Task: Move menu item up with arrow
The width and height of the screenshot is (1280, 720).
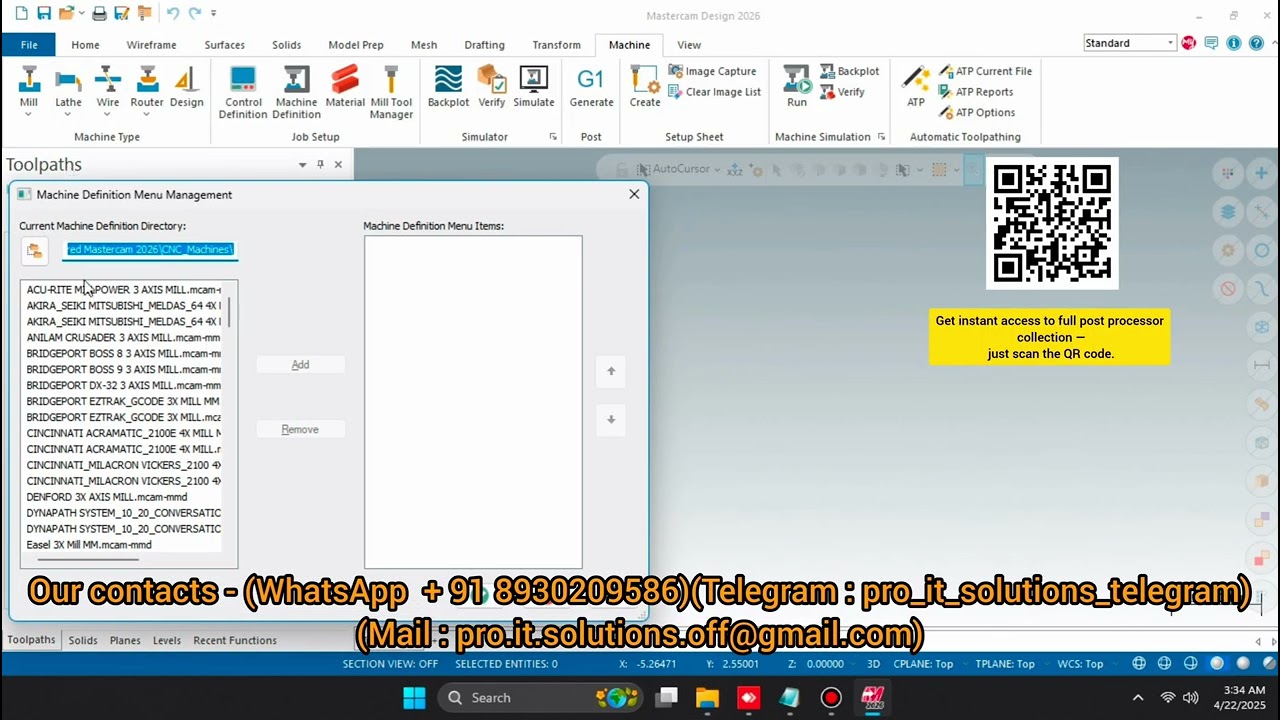Action: [x=611, y=371]
